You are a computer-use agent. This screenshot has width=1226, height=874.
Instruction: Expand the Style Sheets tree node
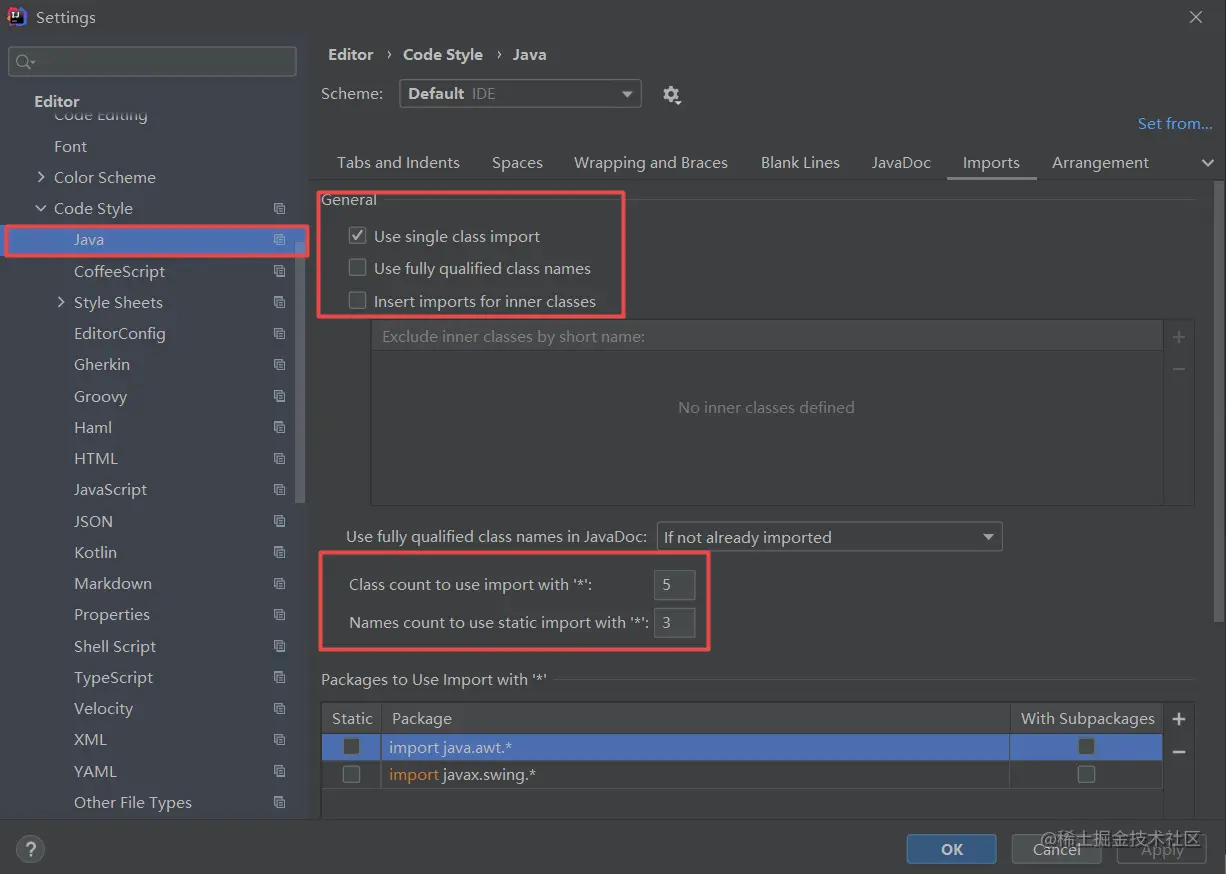click(61, 302)
